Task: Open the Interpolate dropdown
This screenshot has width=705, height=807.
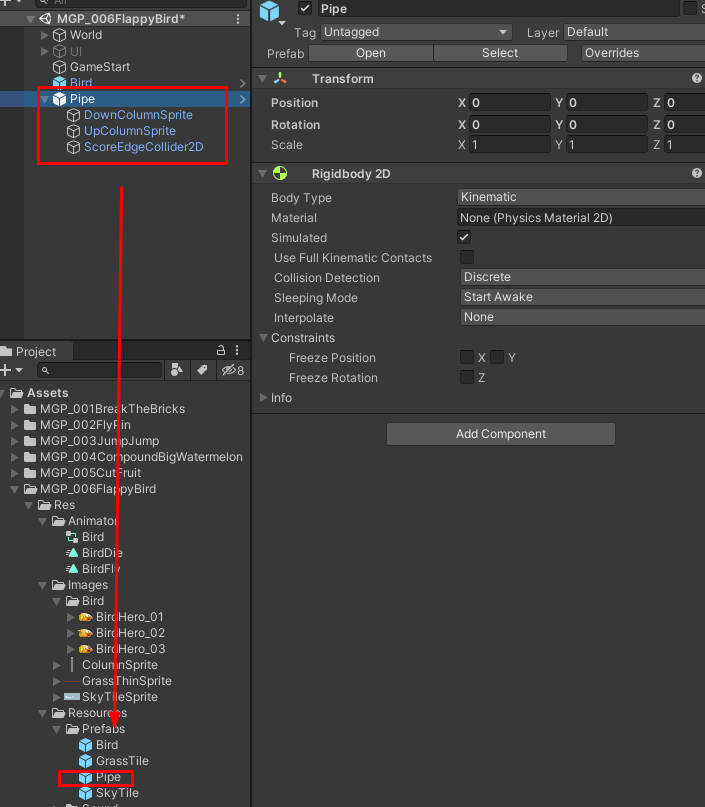Action: point(583,317)
